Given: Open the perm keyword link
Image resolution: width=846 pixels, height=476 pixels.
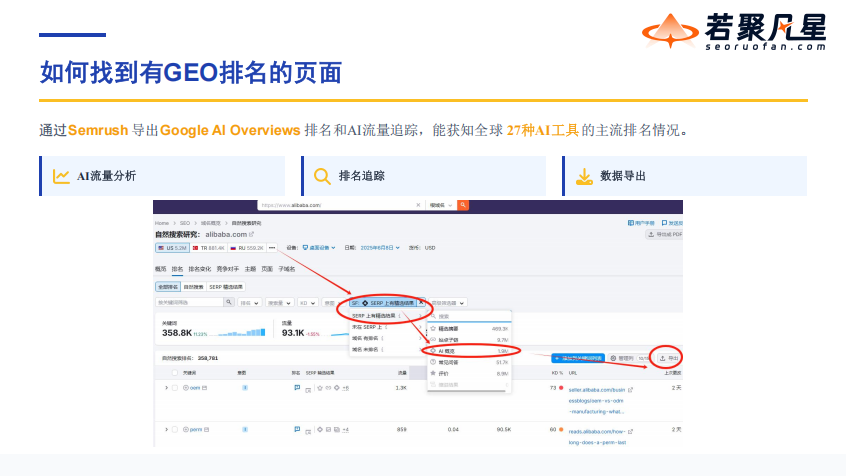Looking at the screenshot, I should pyautogui.click(x=196, y=430).
